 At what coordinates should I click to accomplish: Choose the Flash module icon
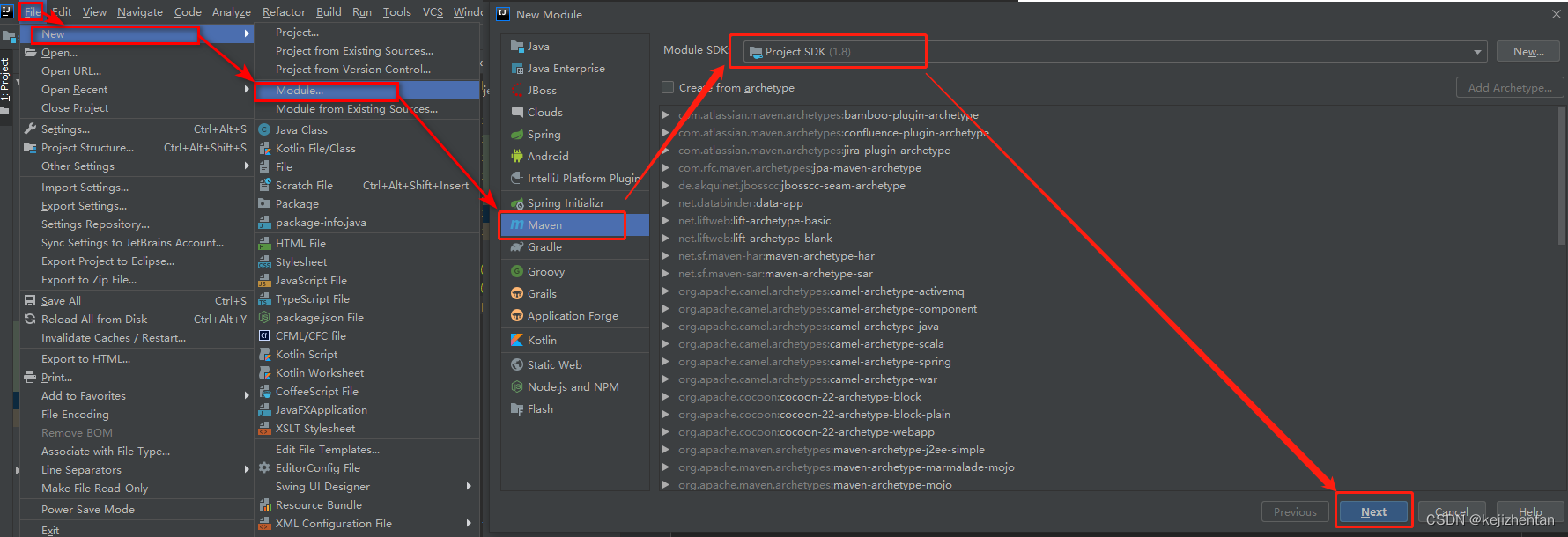517,409
